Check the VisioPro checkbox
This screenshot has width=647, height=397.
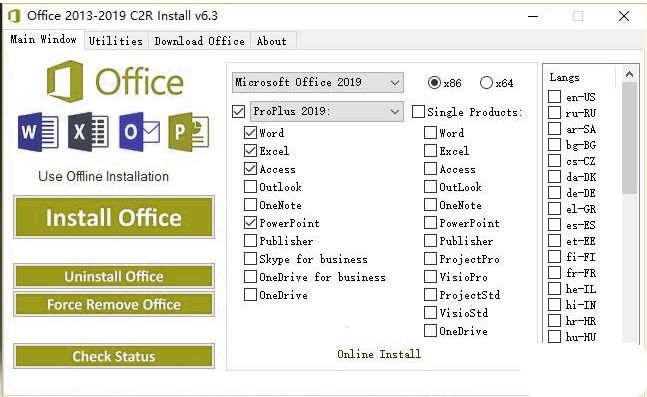[x=430, y=277]
